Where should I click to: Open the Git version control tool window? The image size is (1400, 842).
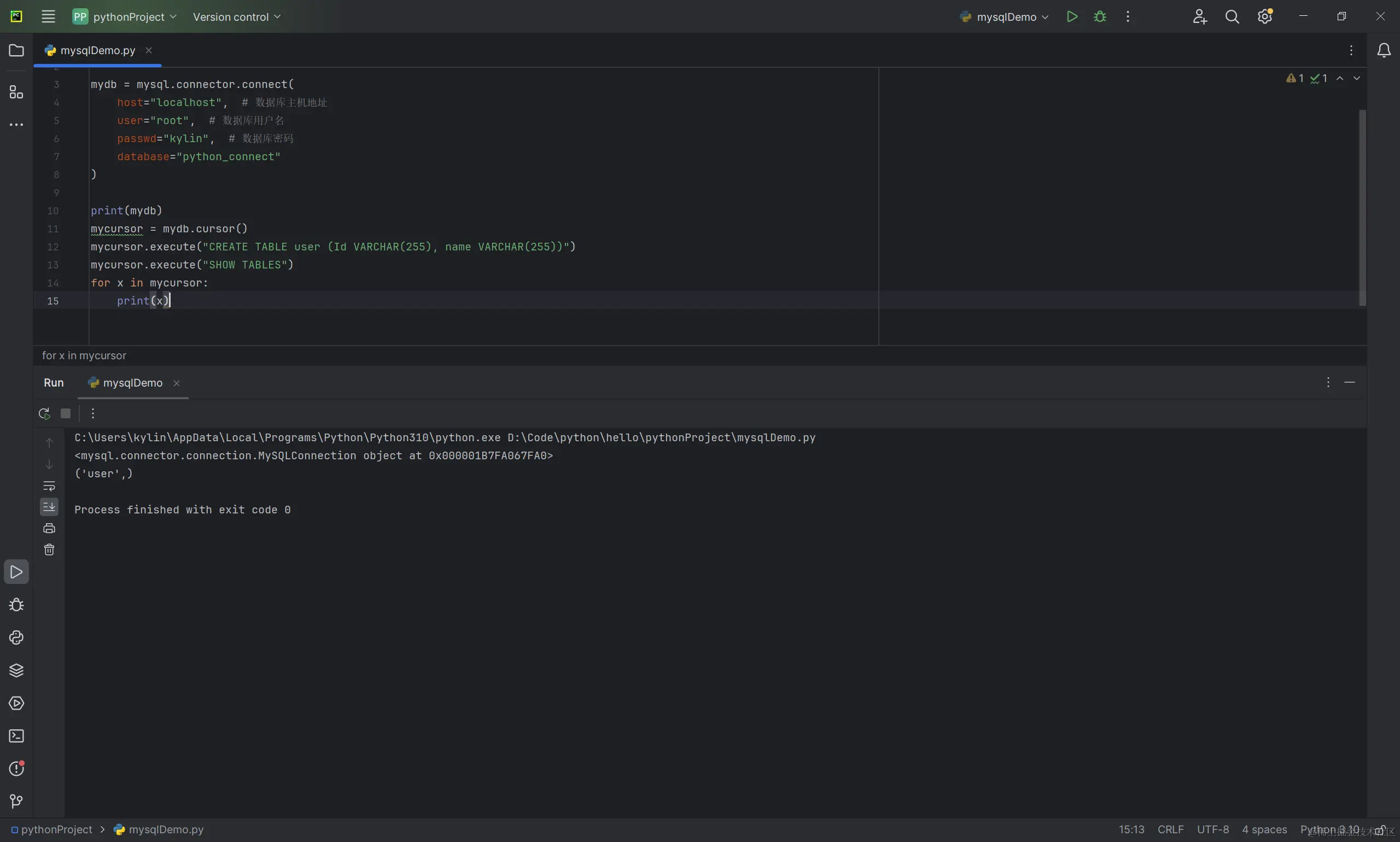[16, 801]
